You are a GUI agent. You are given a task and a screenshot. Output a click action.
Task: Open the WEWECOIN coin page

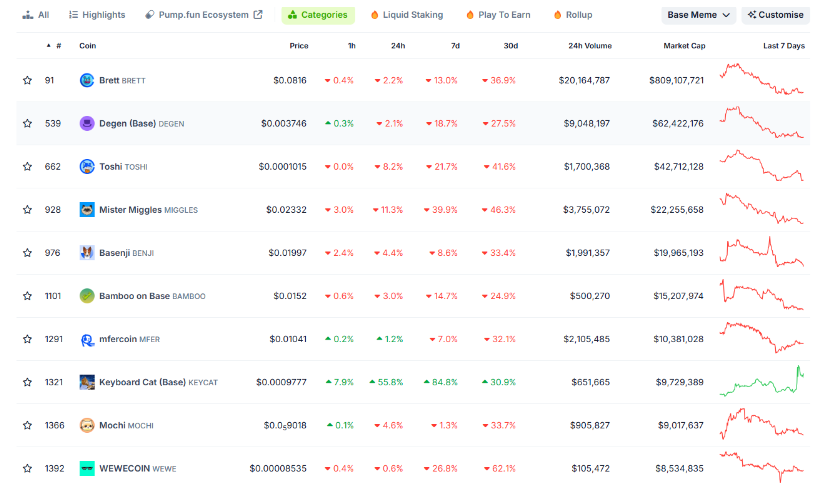pos(138,468)
